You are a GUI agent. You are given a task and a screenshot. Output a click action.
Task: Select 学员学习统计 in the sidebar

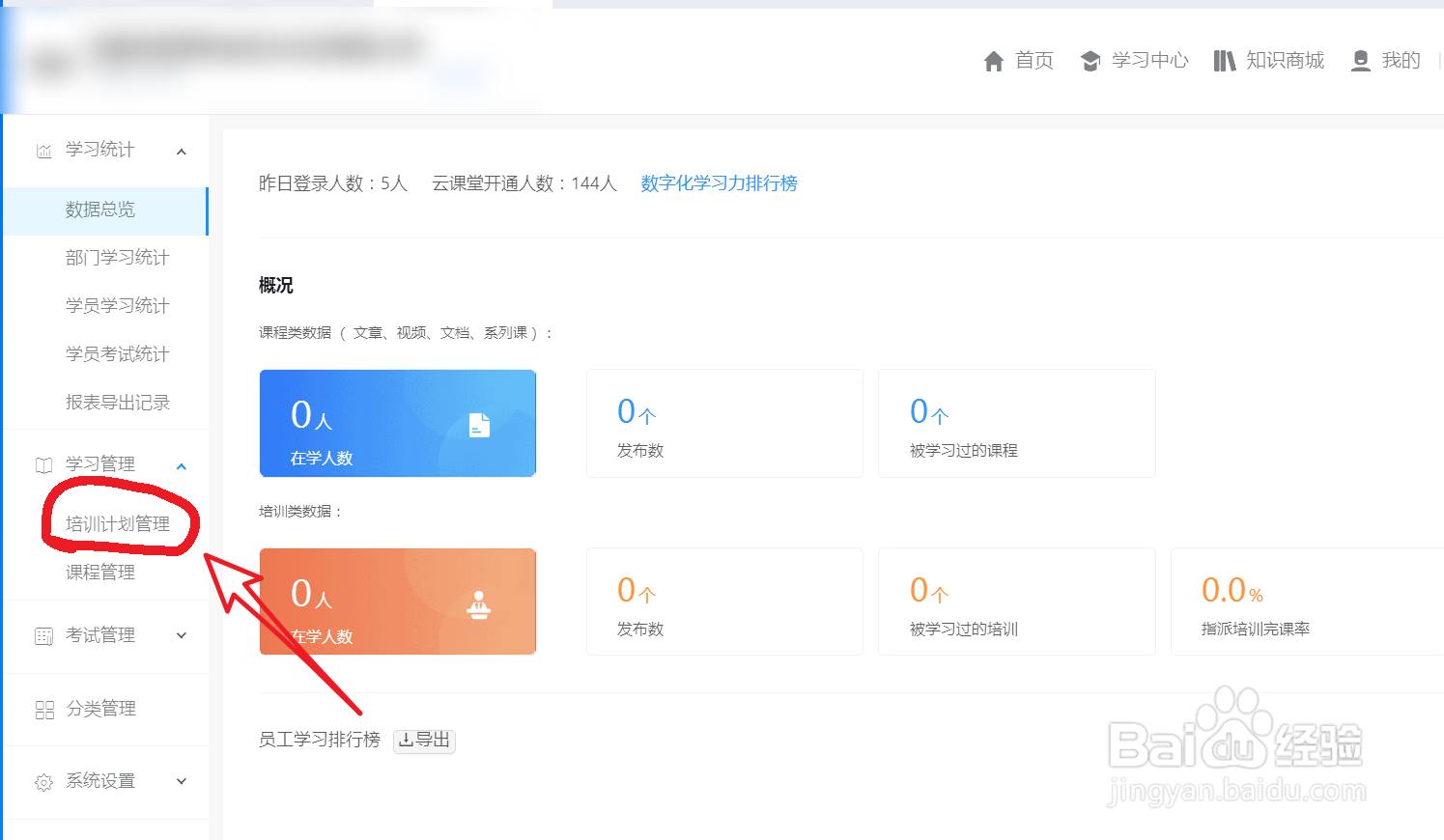tap(117, 306)
